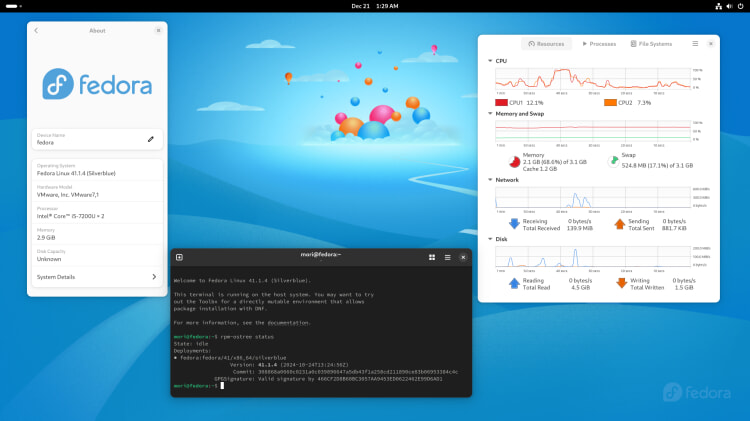Close the About settings window
The height and width of the screenshot is (421, 750).
point(158,31)
